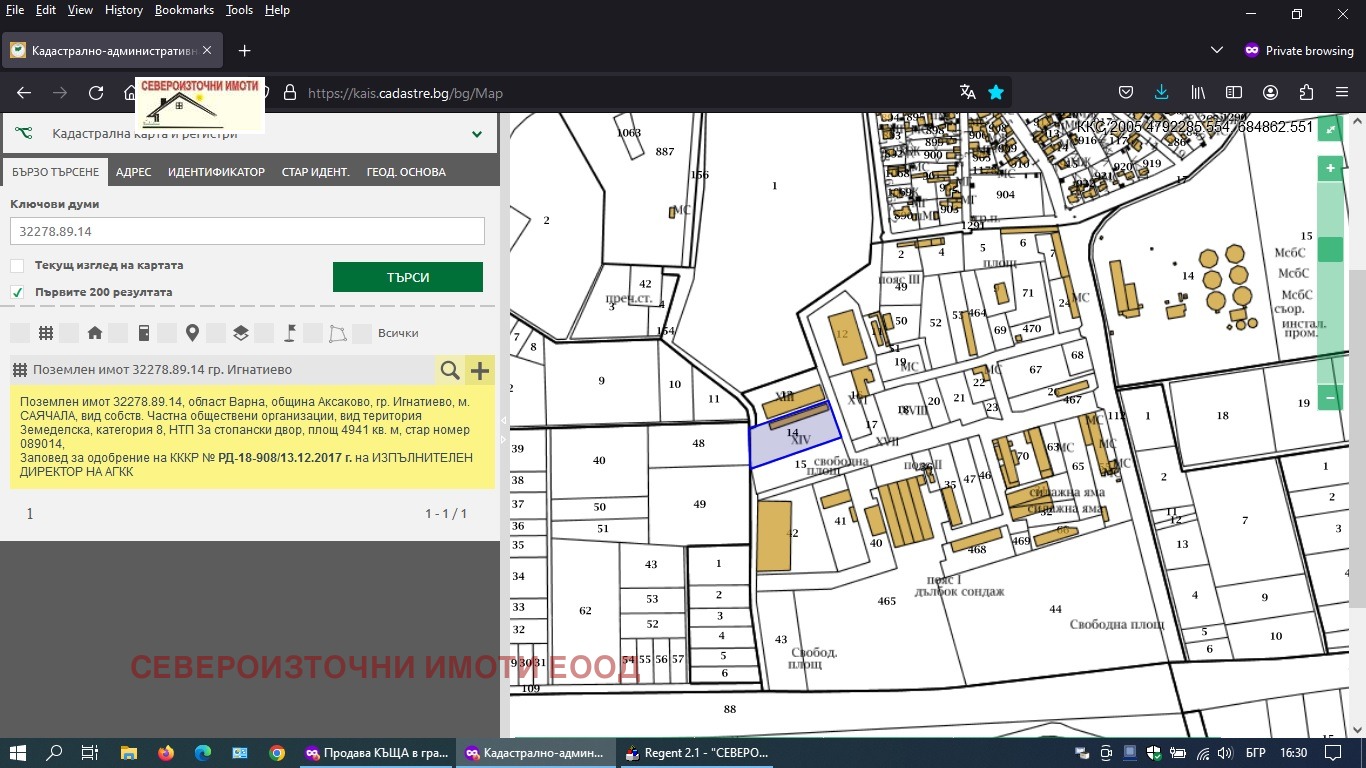Add parcel result using plus icon
Screen dimensions: 1366x768
(481, 371)
